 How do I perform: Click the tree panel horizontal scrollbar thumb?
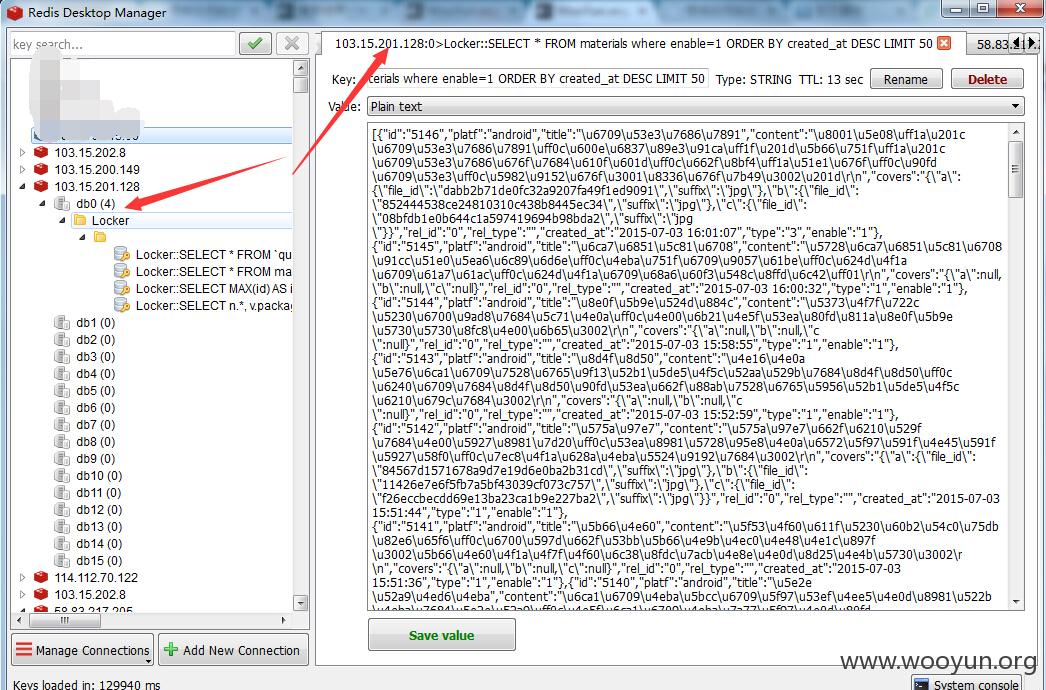pyautogui.click(x=65, y=620)
